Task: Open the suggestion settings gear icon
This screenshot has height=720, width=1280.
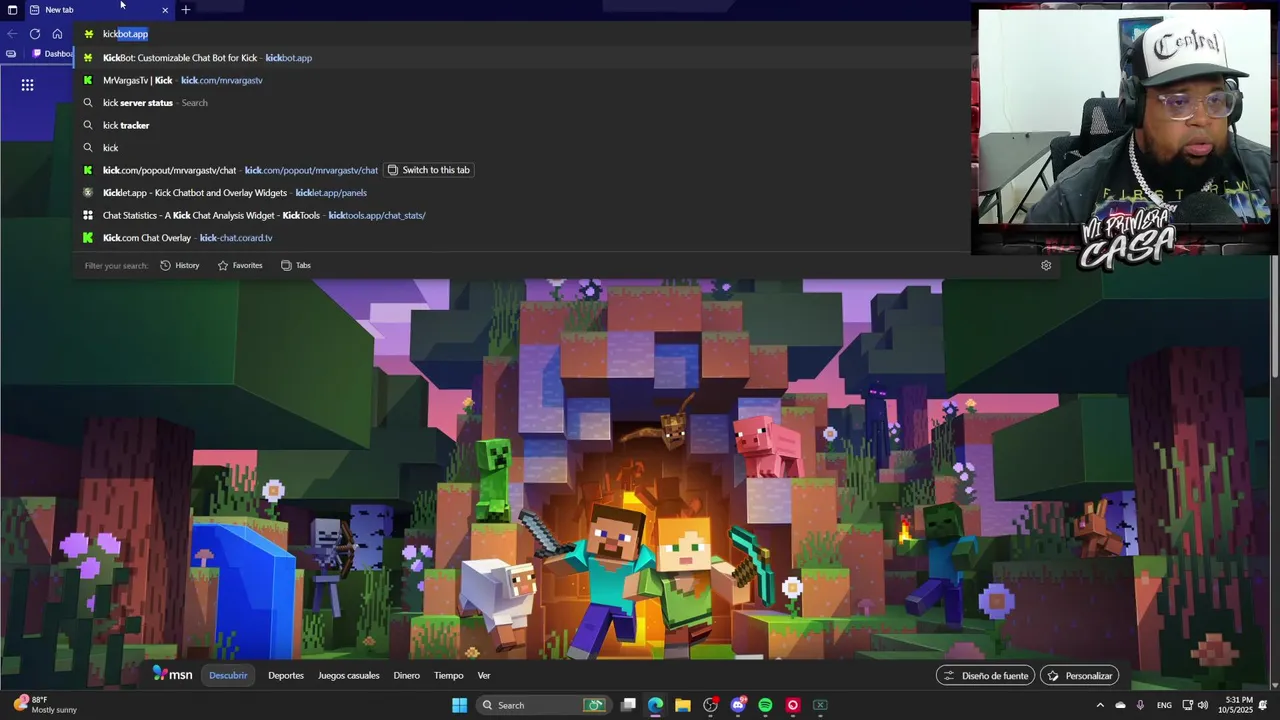Action: 1046,266
